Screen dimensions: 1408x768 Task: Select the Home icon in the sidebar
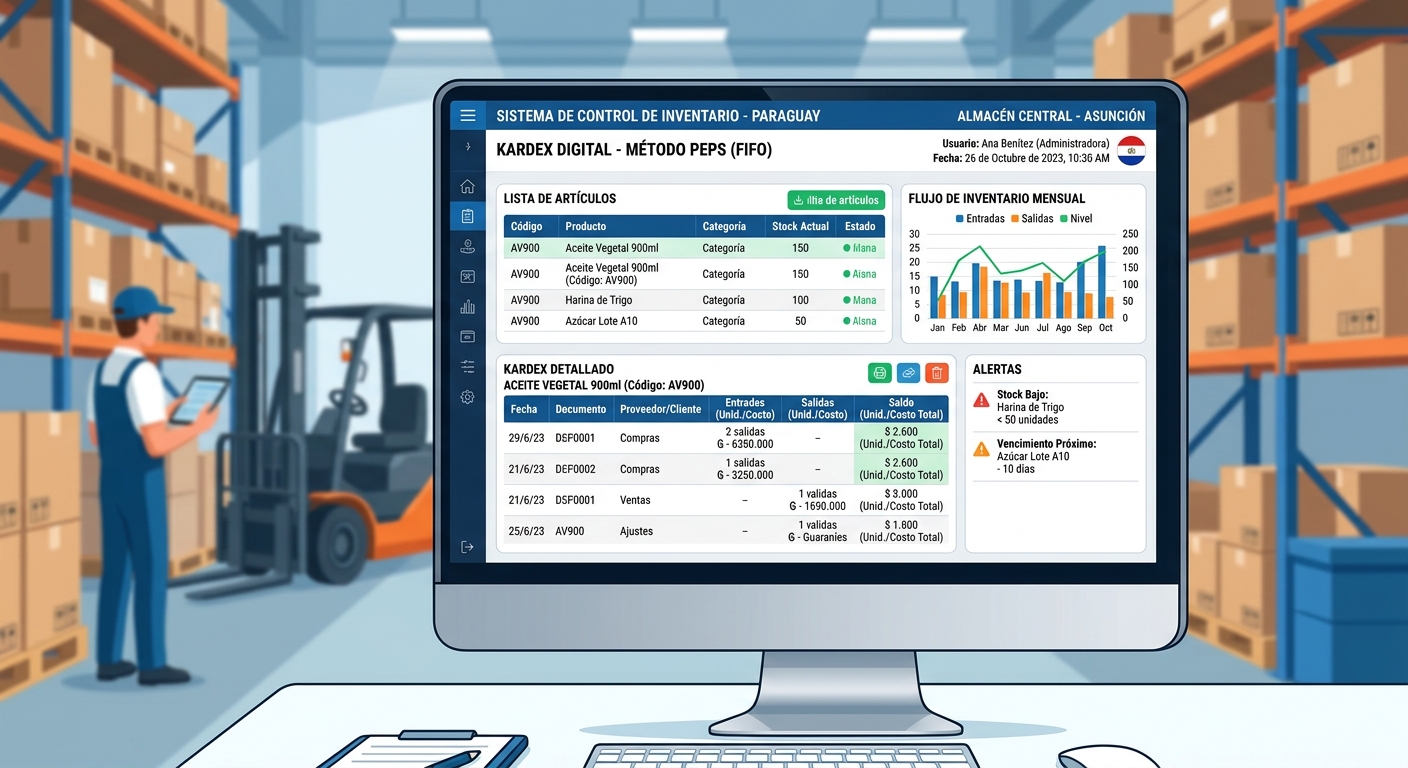coord(467,186)
